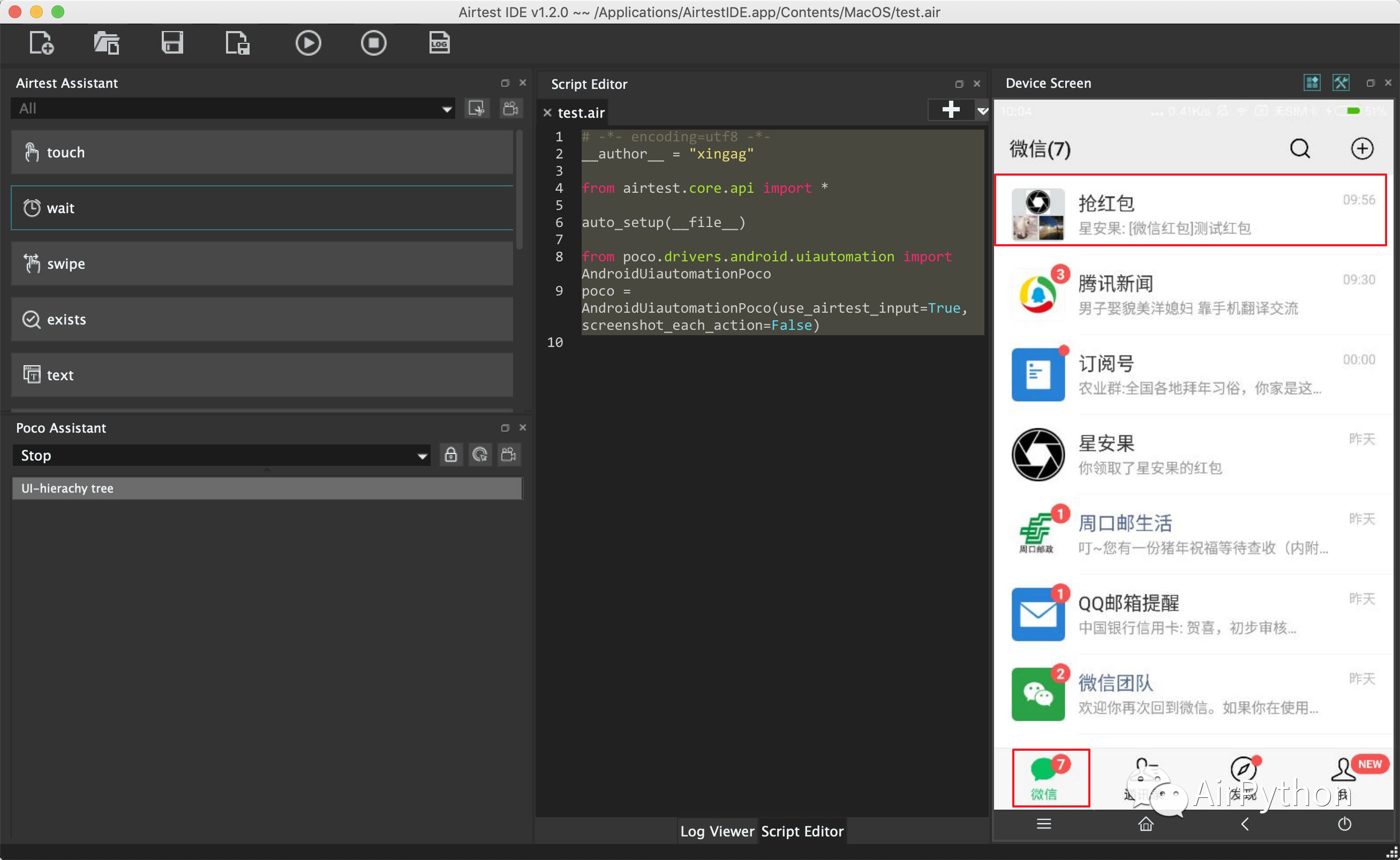Click the record icon in Poco Assistant
1400x860 pixels.
click(x=509, y=455)
